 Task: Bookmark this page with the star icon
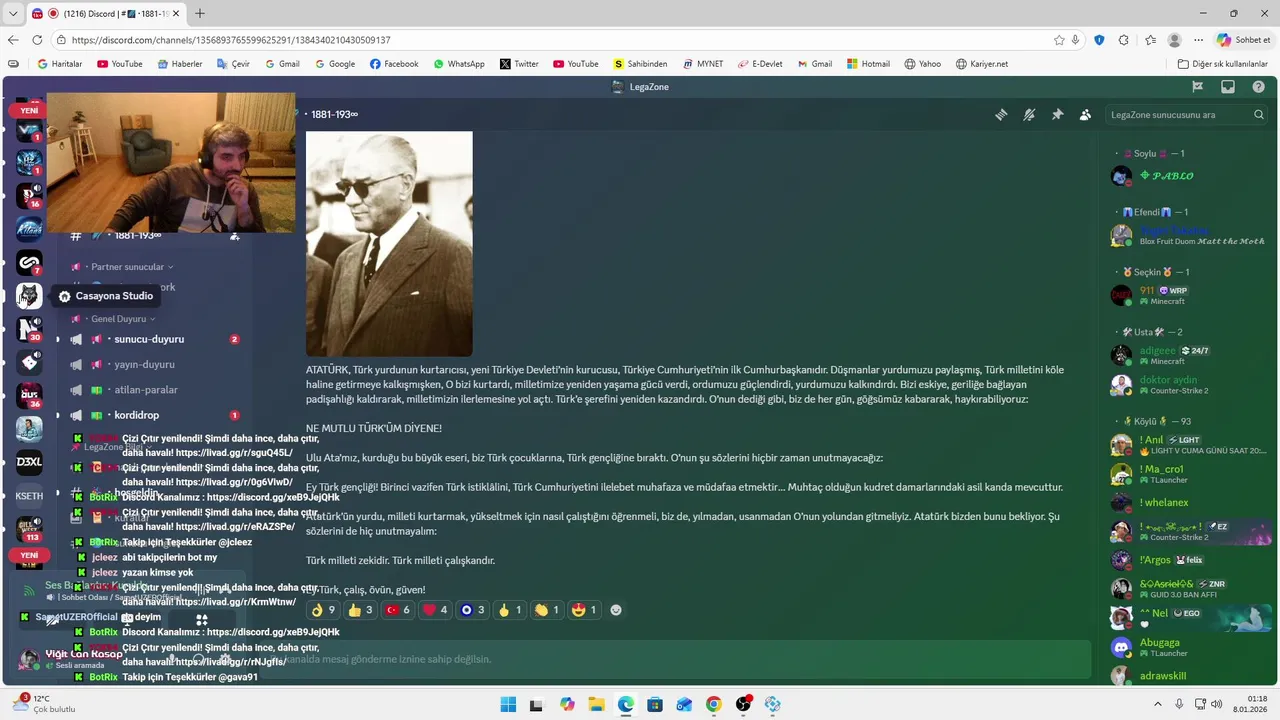click(x=1059, y=40)
